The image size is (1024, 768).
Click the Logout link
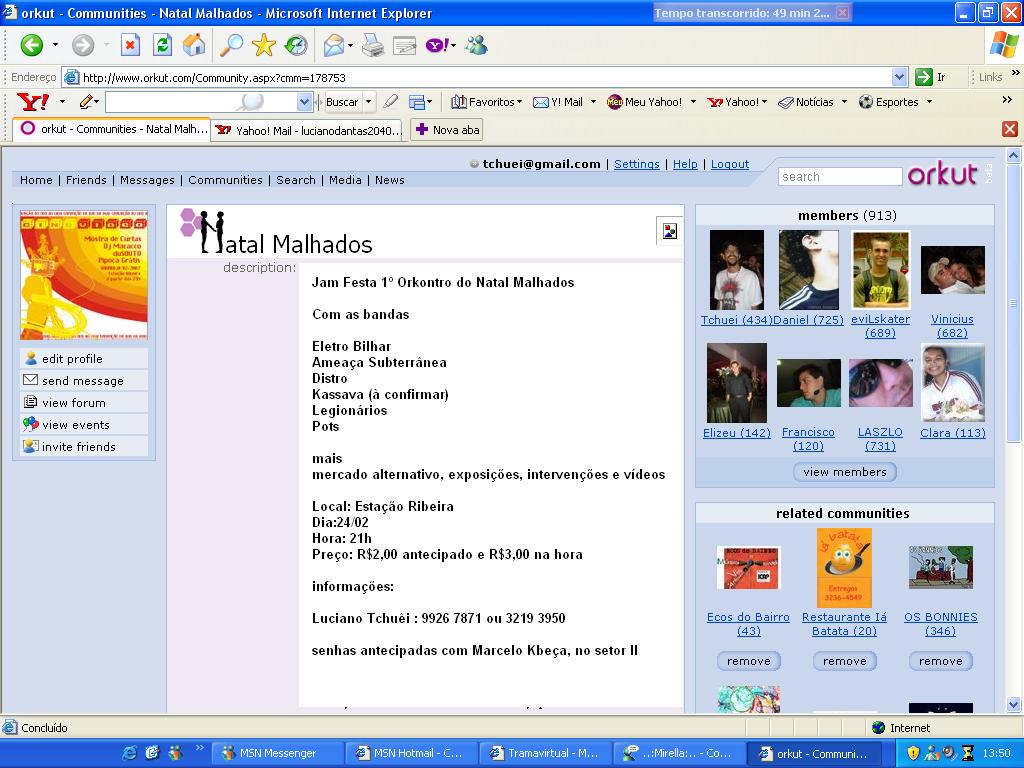729,165
